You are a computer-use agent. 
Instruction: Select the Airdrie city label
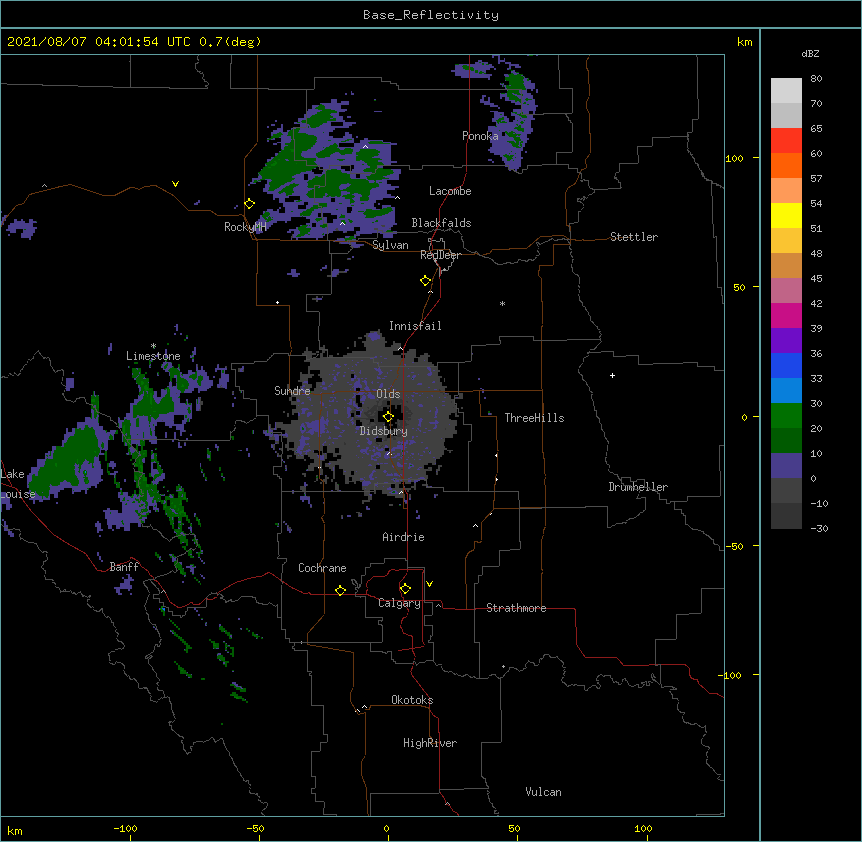point(404,537)
